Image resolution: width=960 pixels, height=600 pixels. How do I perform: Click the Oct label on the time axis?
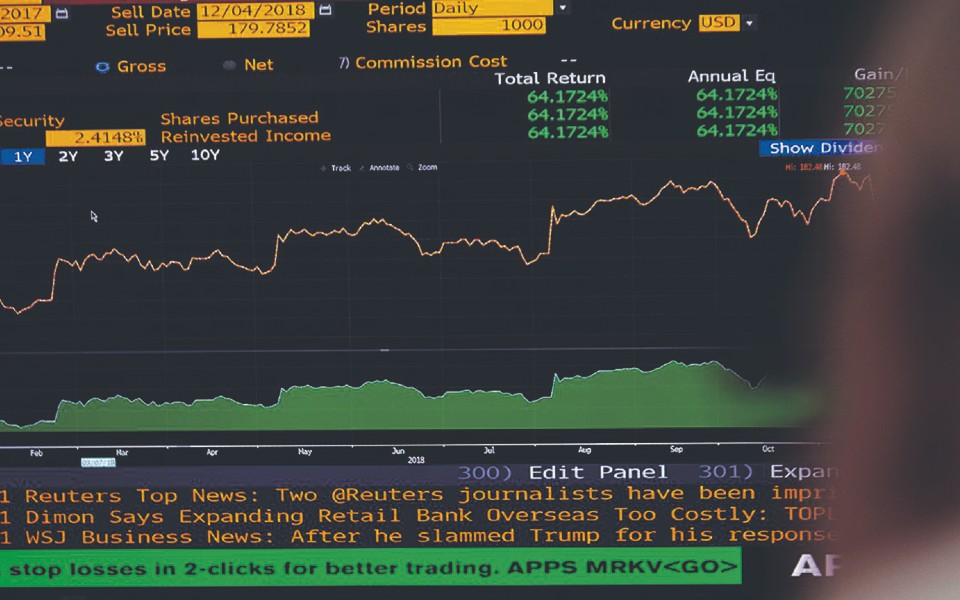768,449
